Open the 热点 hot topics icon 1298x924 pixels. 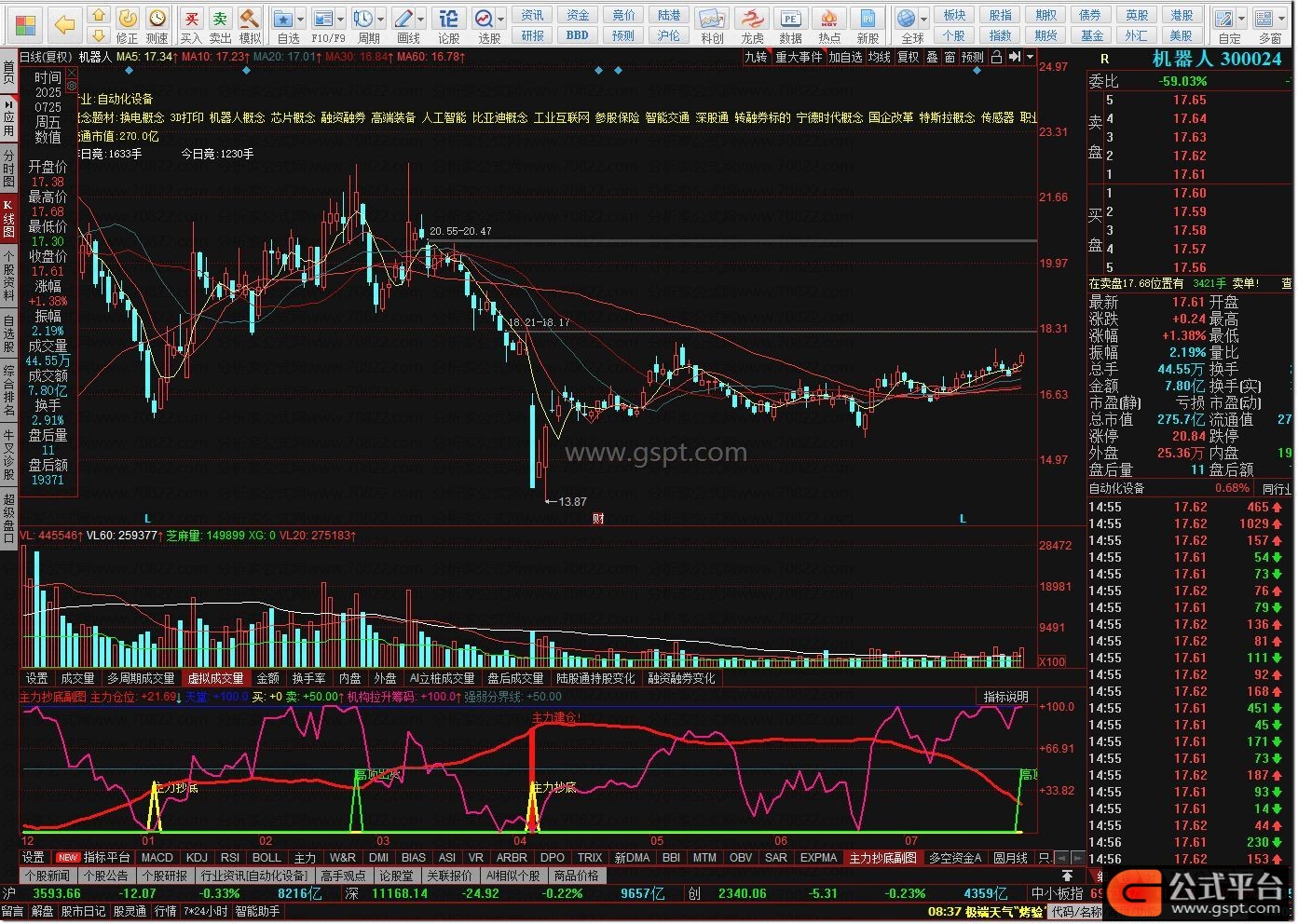(x=829, y=26)
